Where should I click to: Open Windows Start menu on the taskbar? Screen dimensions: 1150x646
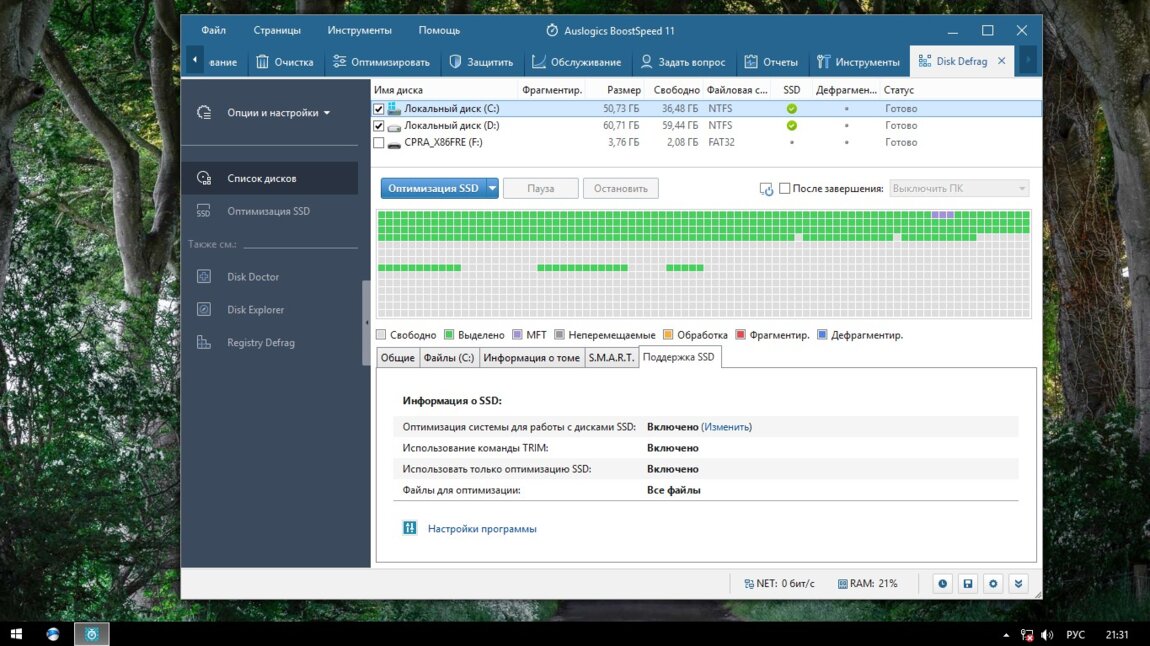point(16,634)
